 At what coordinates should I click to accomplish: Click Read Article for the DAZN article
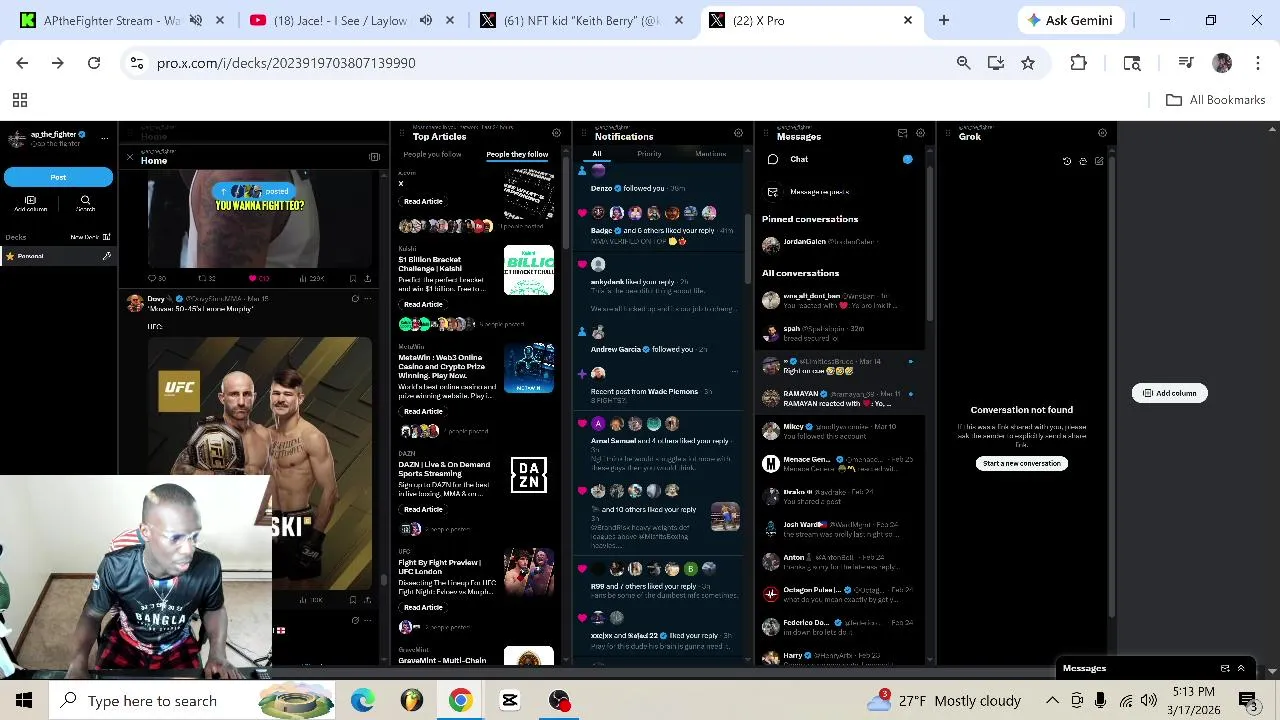pyautogui.click(x=422, y=509)
